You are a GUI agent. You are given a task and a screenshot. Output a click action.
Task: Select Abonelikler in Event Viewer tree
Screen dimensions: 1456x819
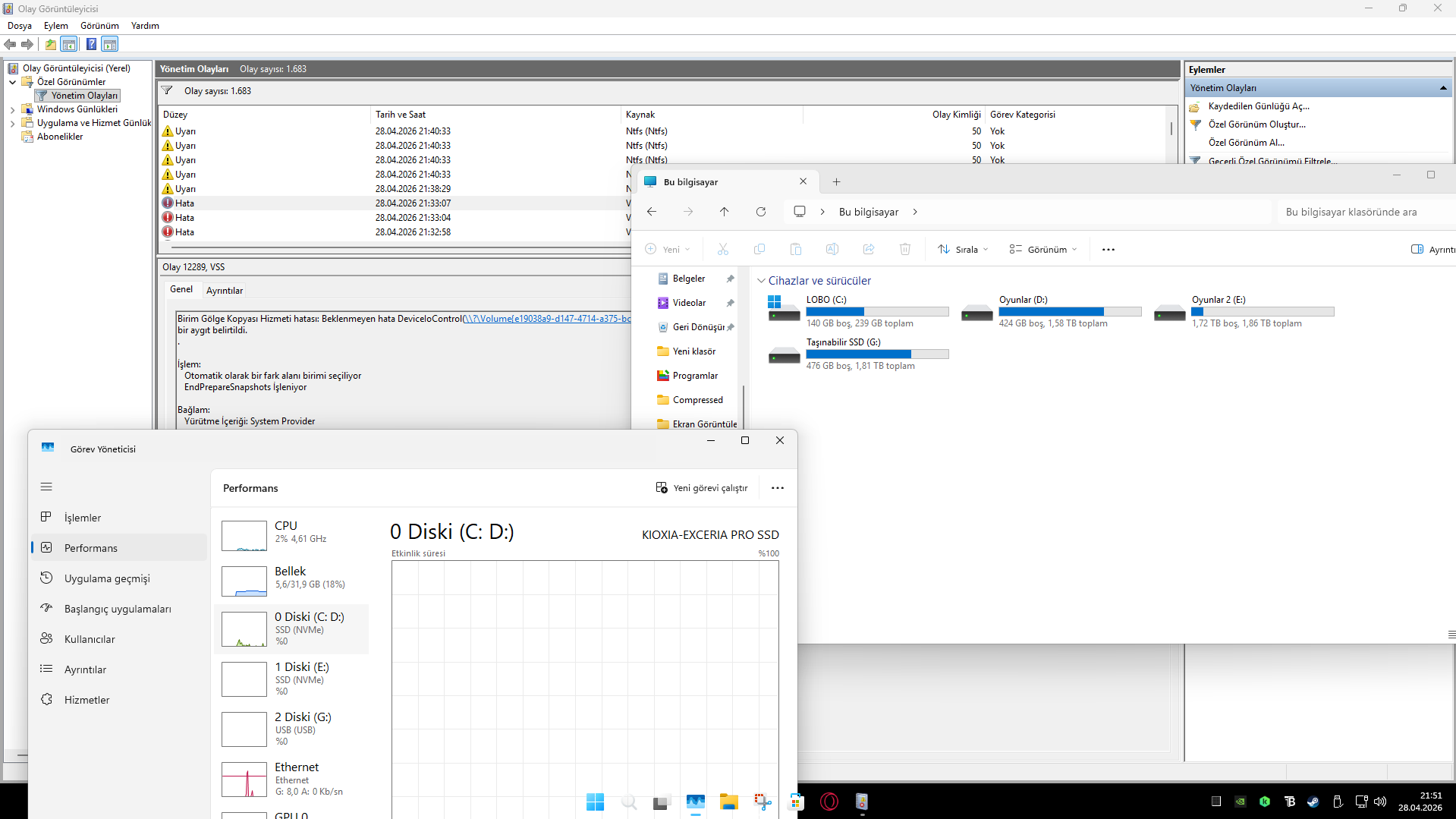pyautogui.click(x=60, y=137)
